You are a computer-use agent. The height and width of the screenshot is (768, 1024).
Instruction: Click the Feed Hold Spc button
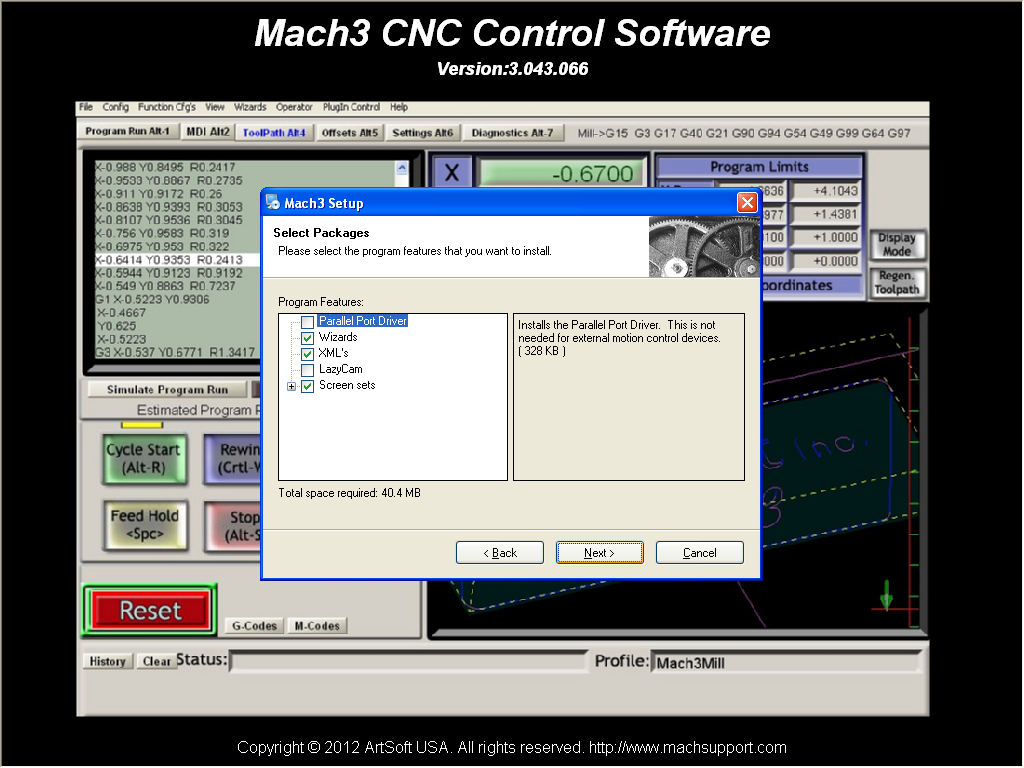click(144, 525)
